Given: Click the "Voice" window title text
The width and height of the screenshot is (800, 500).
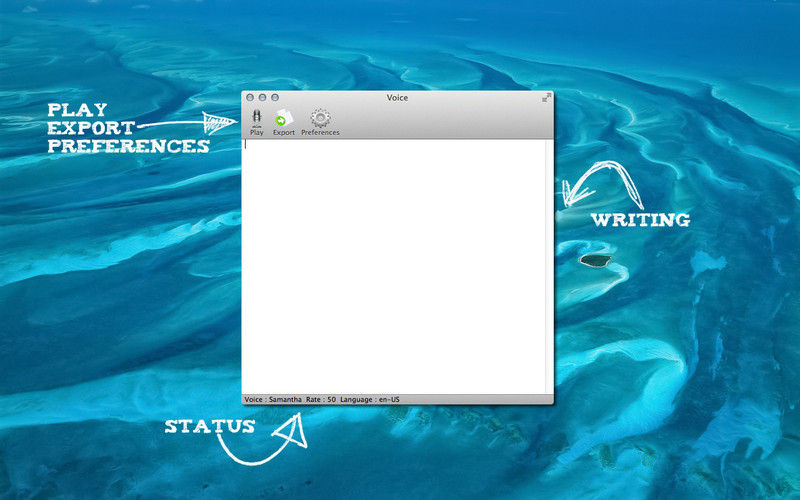Looking at the screenshot, I should tap(397, 97).
